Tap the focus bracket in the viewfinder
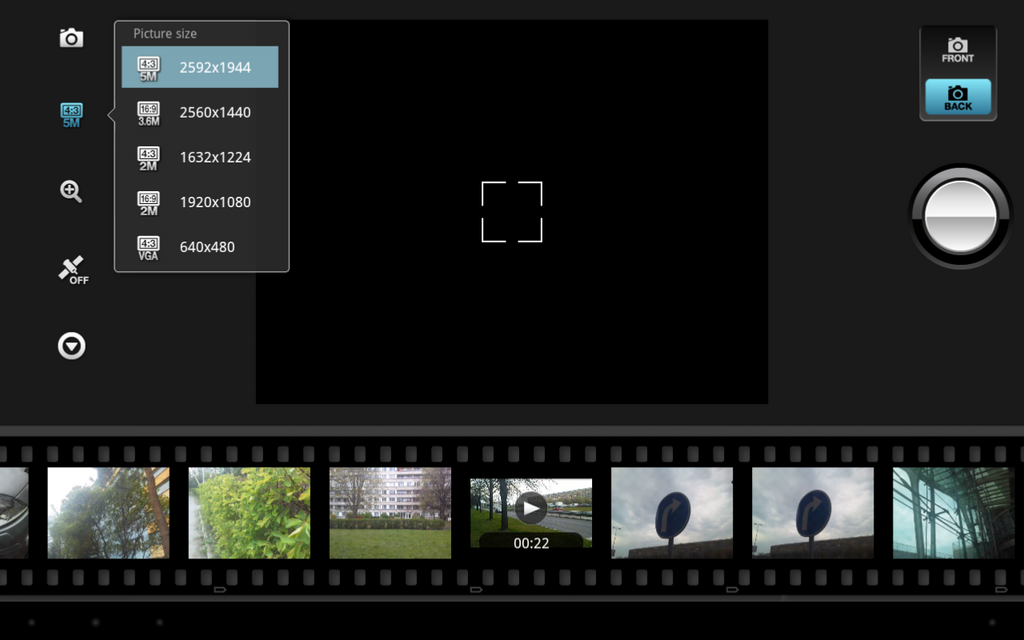Image resolution: width=1024 pixels, height=640 pixels. [x=512, y=212]
